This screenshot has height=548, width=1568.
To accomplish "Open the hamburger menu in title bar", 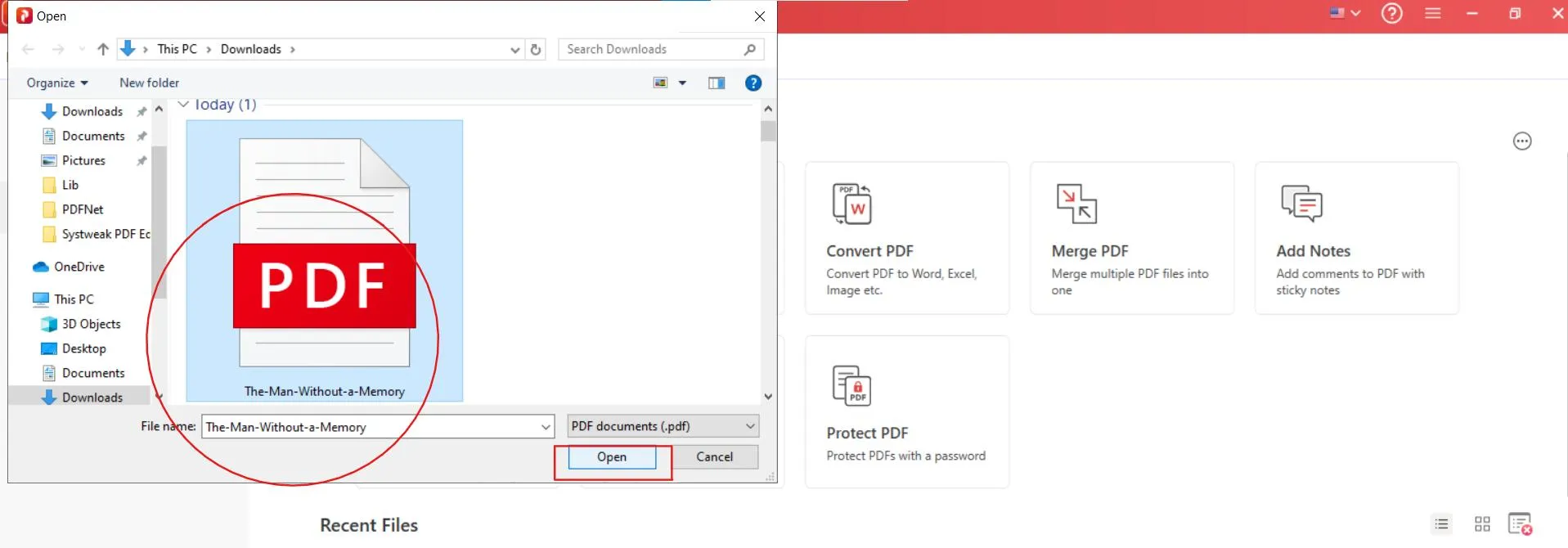I will [1432, 14].
